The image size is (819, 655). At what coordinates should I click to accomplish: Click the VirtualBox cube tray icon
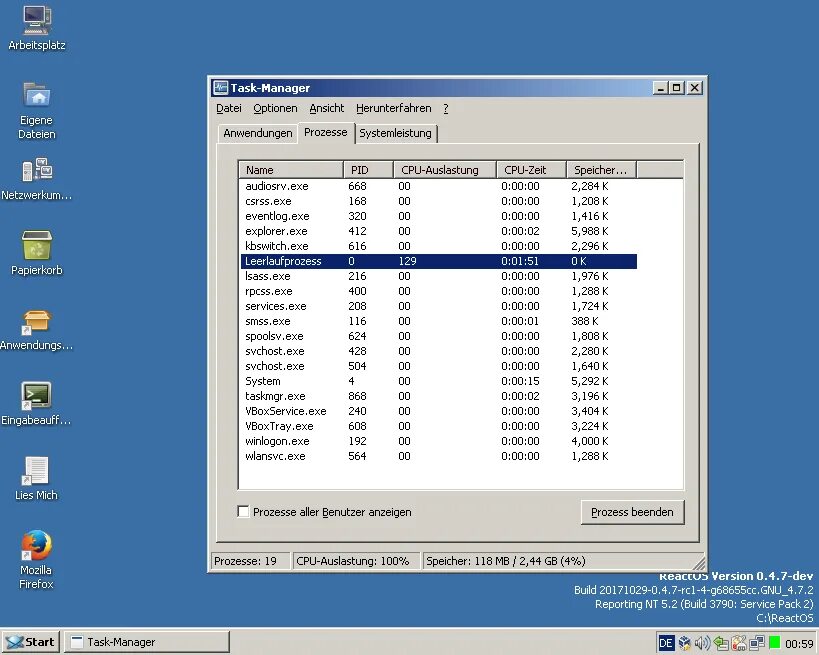point(684,643)
